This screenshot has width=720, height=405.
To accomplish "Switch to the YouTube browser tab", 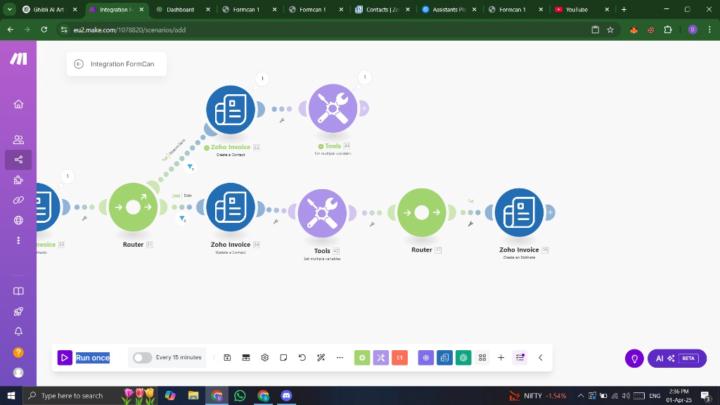I will coord(577,9).
